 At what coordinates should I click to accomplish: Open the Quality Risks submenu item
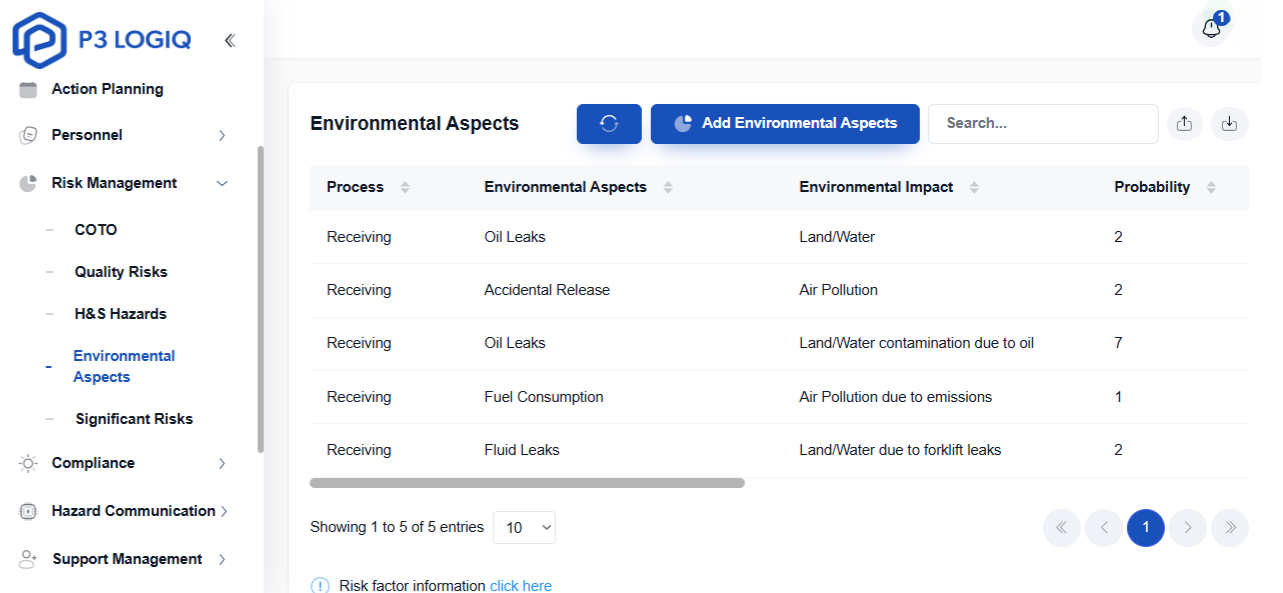(x=121, y=272)
